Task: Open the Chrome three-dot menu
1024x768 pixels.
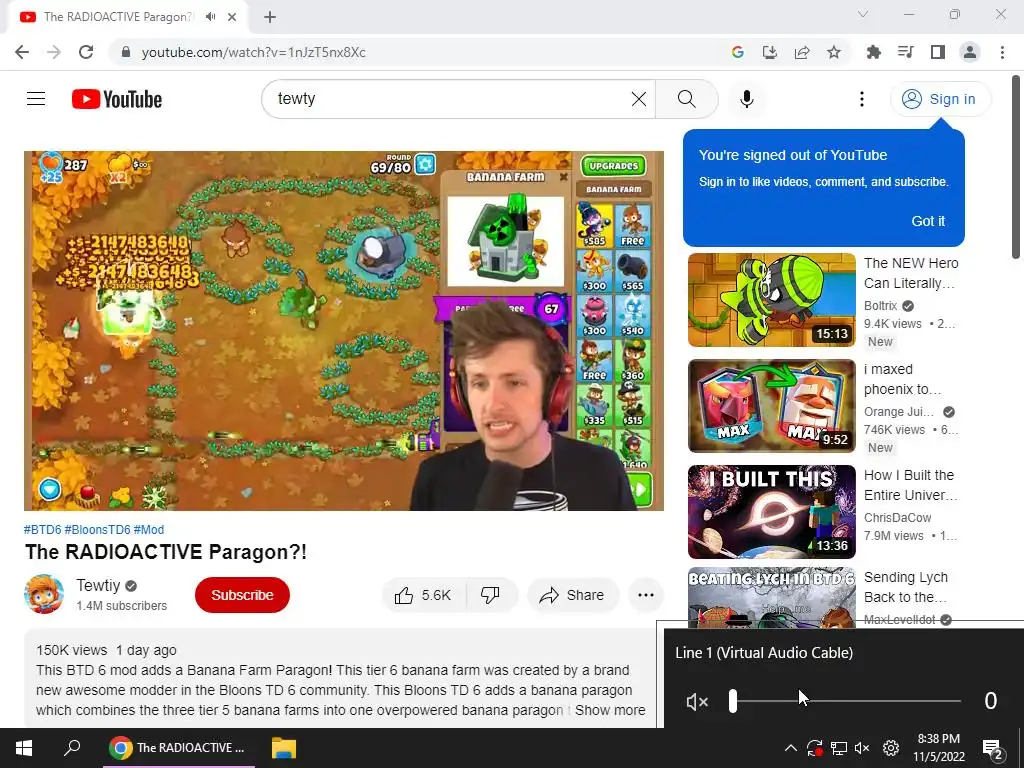Action: click(1002, 52)
